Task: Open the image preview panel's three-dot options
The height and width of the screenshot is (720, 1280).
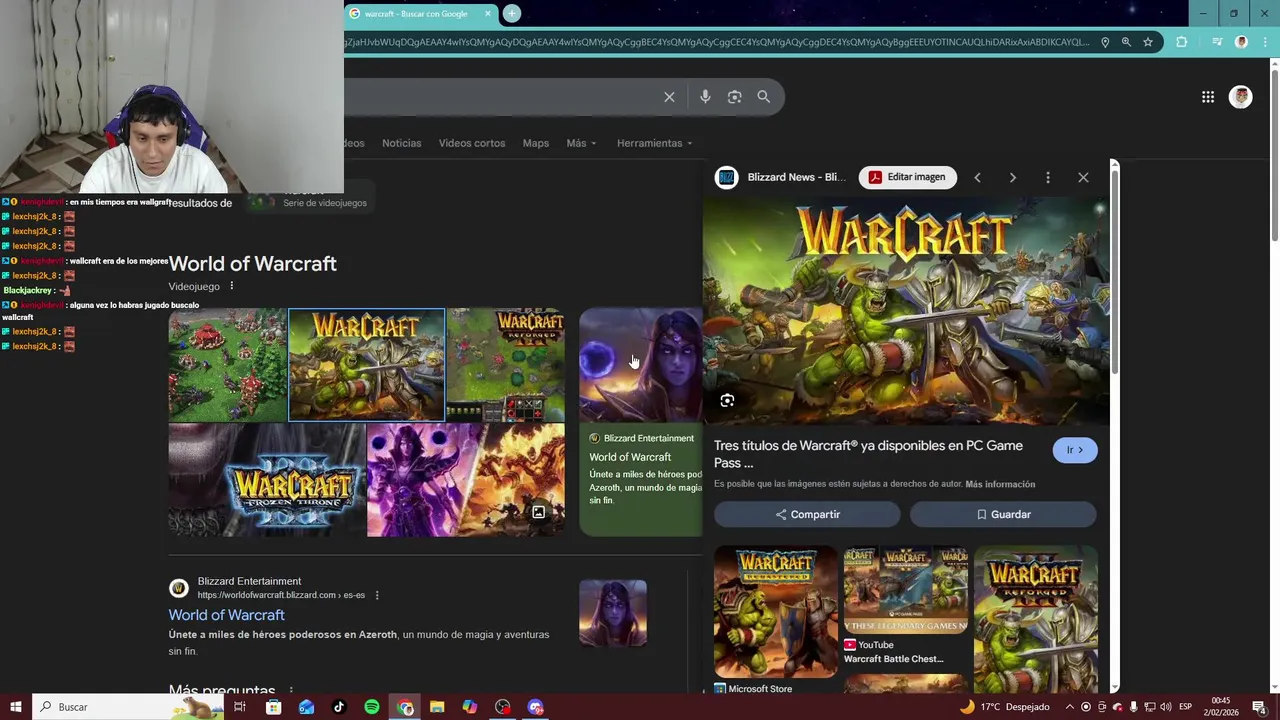Action: 1047,177
